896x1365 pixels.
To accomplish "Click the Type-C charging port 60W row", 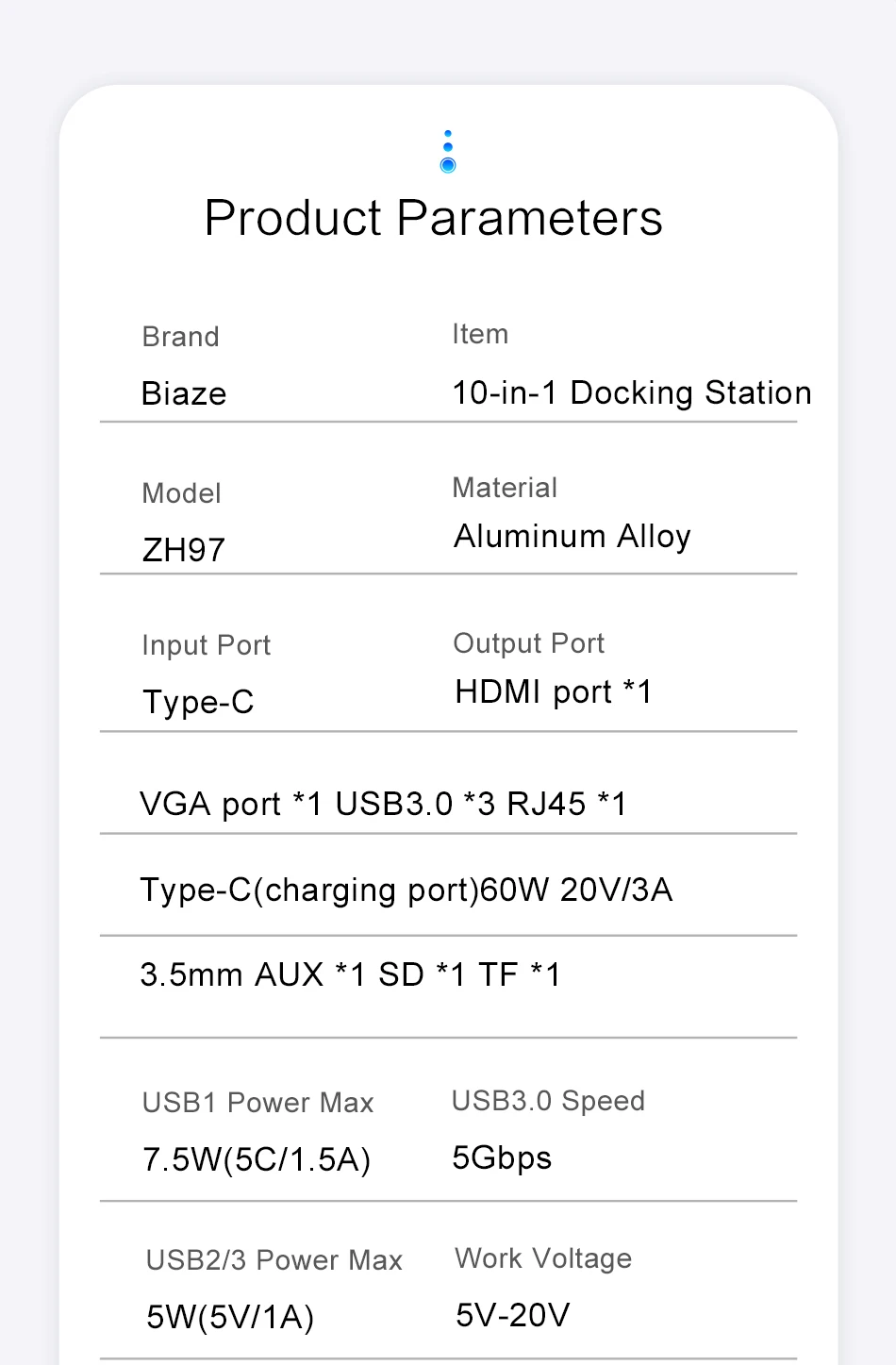I will point(407,890).
